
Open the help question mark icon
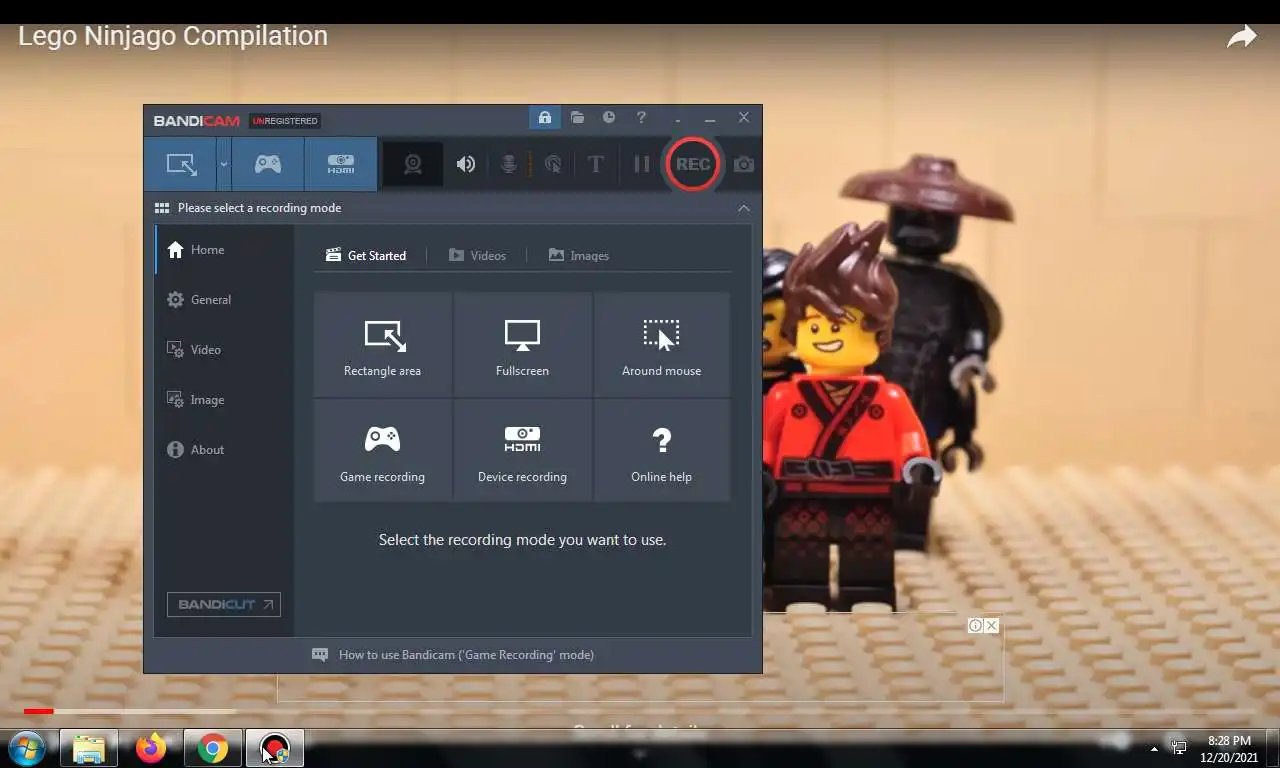click(x=641, y=117)
